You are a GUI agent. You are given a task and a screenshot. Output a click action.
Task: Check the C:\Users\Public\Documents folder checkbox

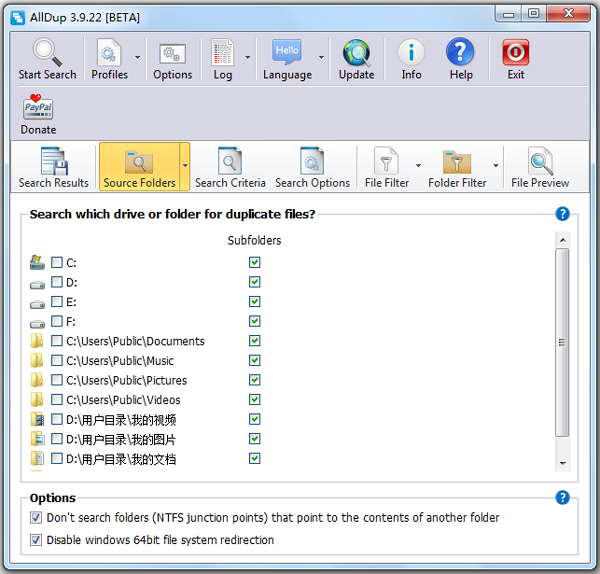[57, 341]
